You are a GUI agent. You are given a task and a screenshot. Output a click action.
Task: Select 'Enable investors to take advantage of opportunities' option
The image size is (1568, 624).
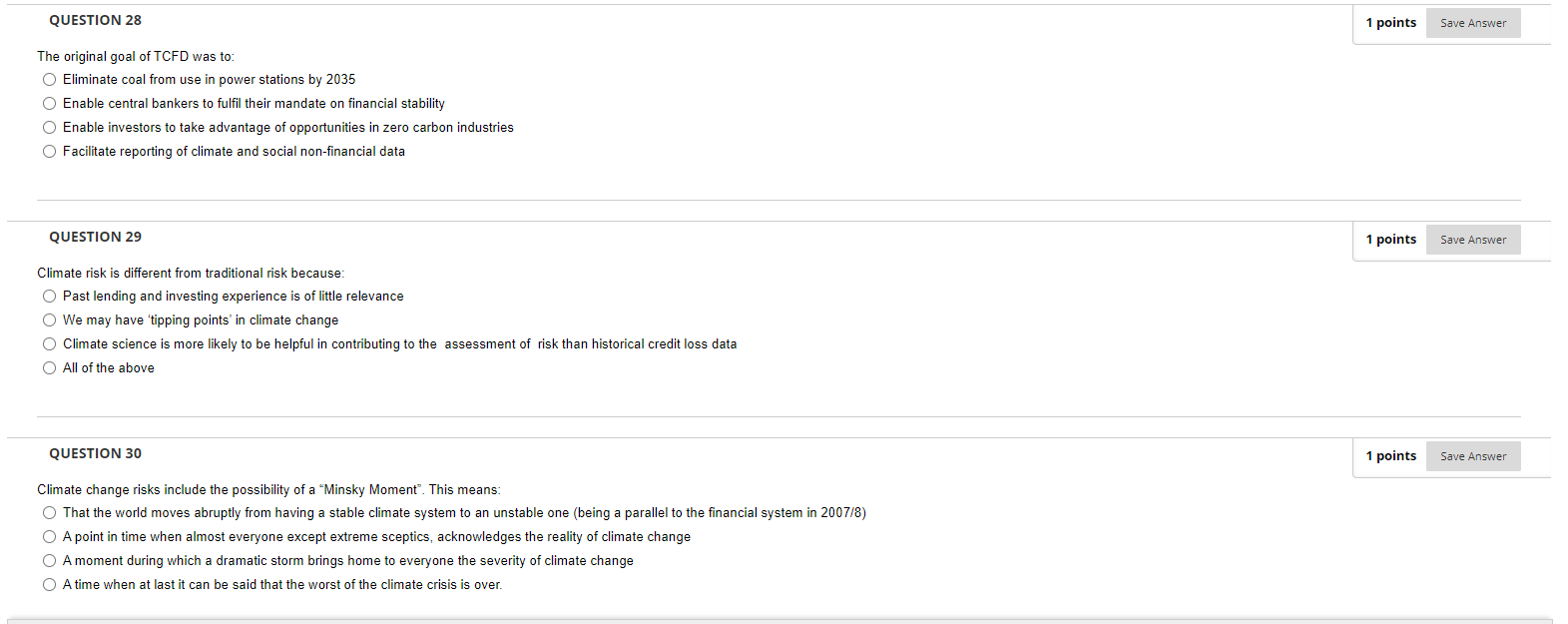click(x=49, y=128)
